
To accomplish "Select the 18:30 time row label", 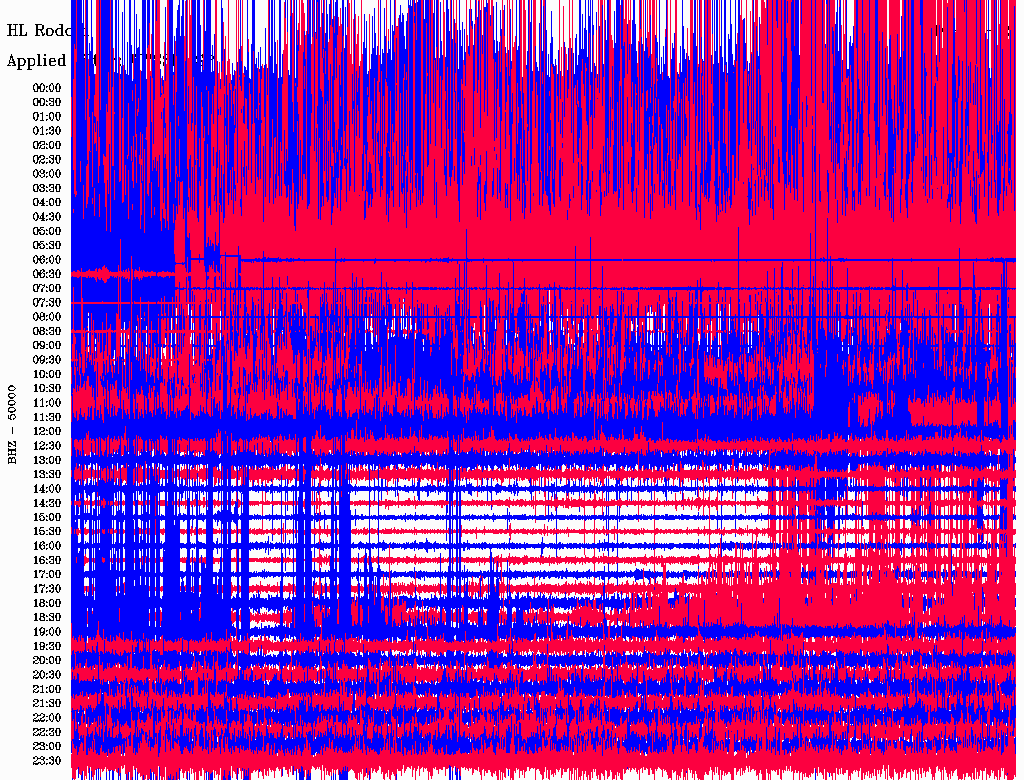I will click(47, 617).
